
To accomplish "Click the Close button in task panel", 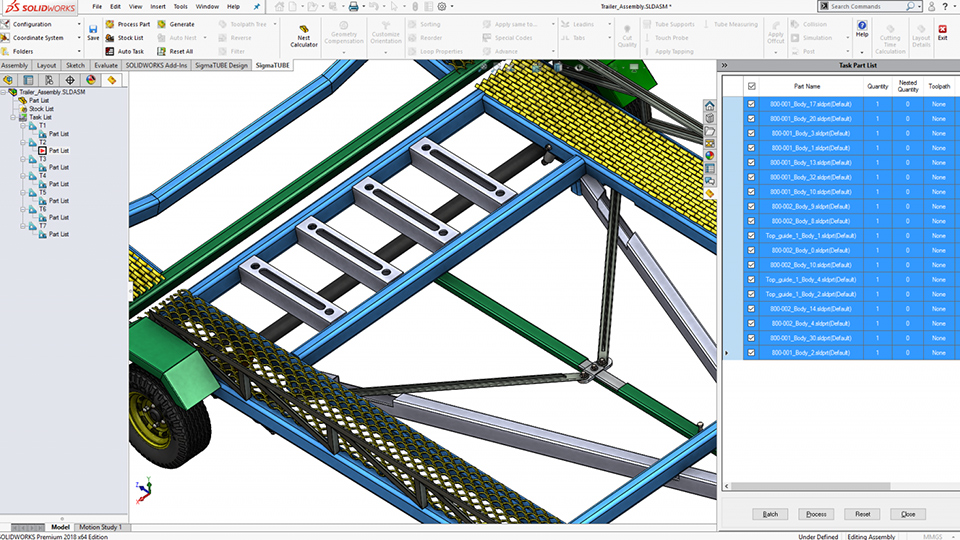I will [x=908, y=514].
